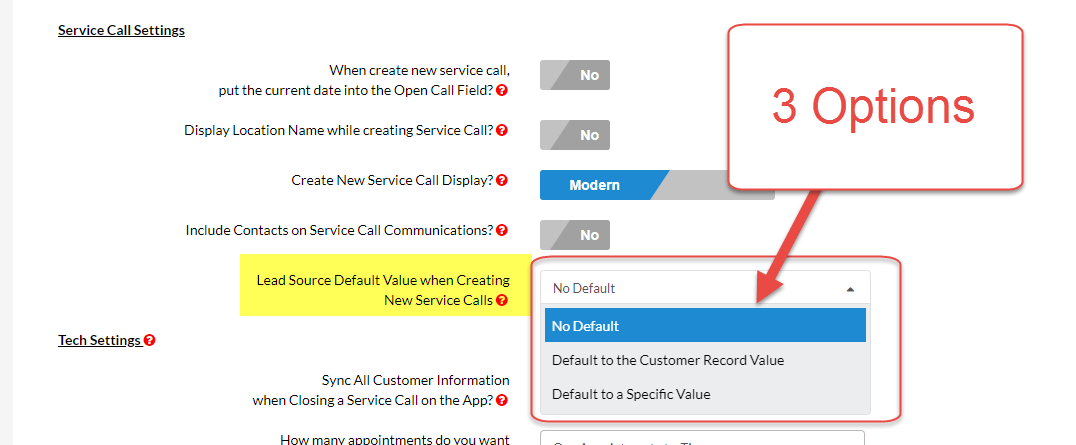Toggle the Open Call Field current date switch

575,75
